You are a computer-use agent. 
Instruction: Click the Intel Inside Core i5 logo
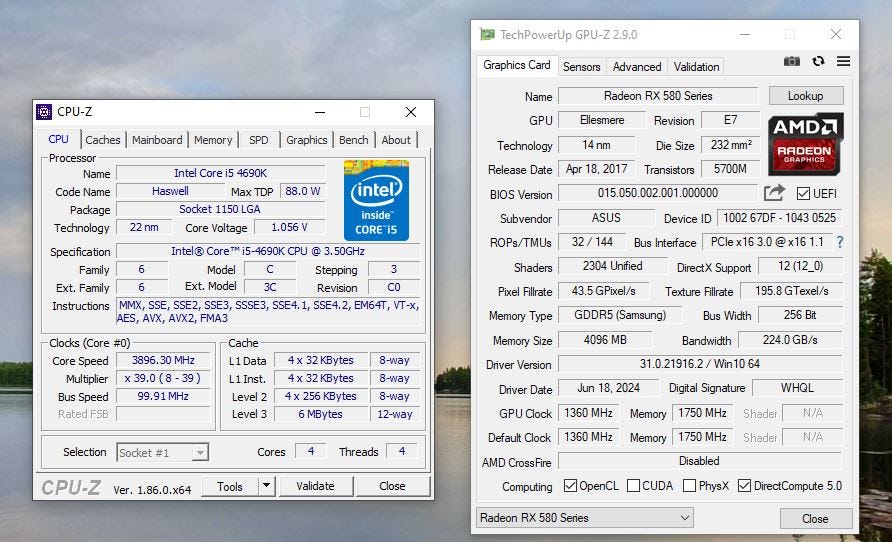point(376,200)
